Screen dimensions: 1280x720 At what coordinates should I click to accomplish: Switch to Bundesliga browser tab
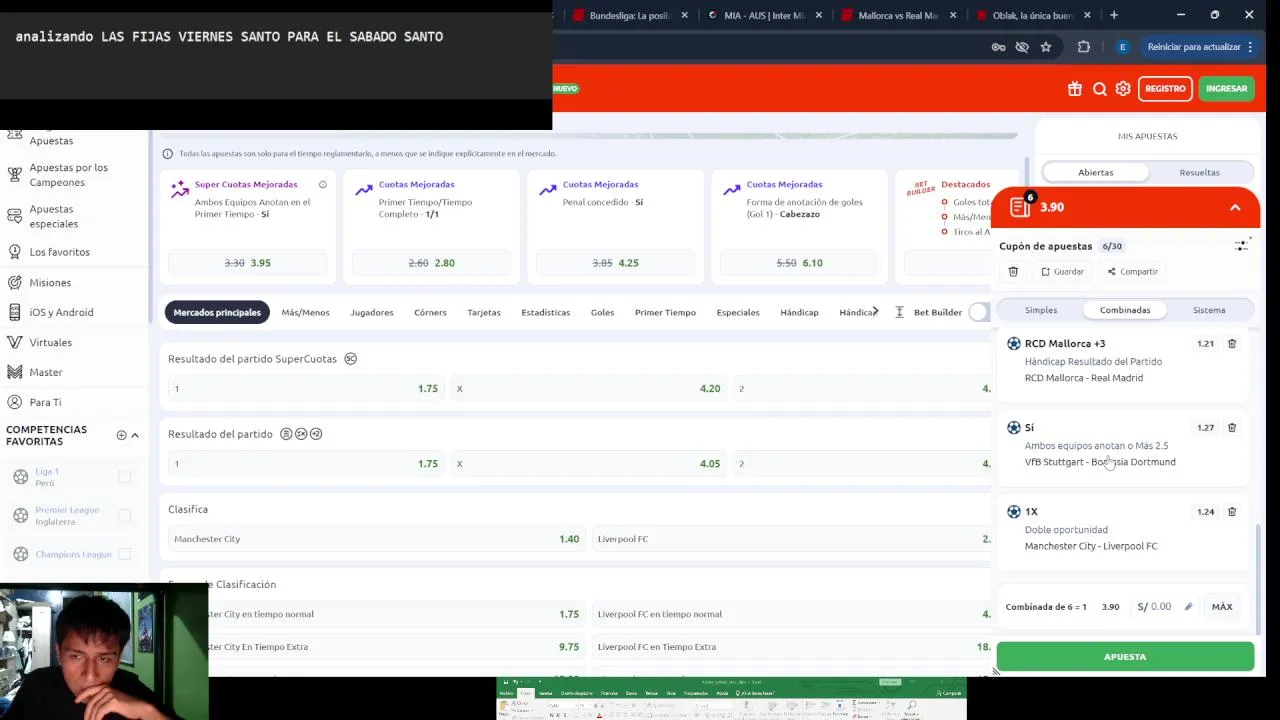click(629, 15)
